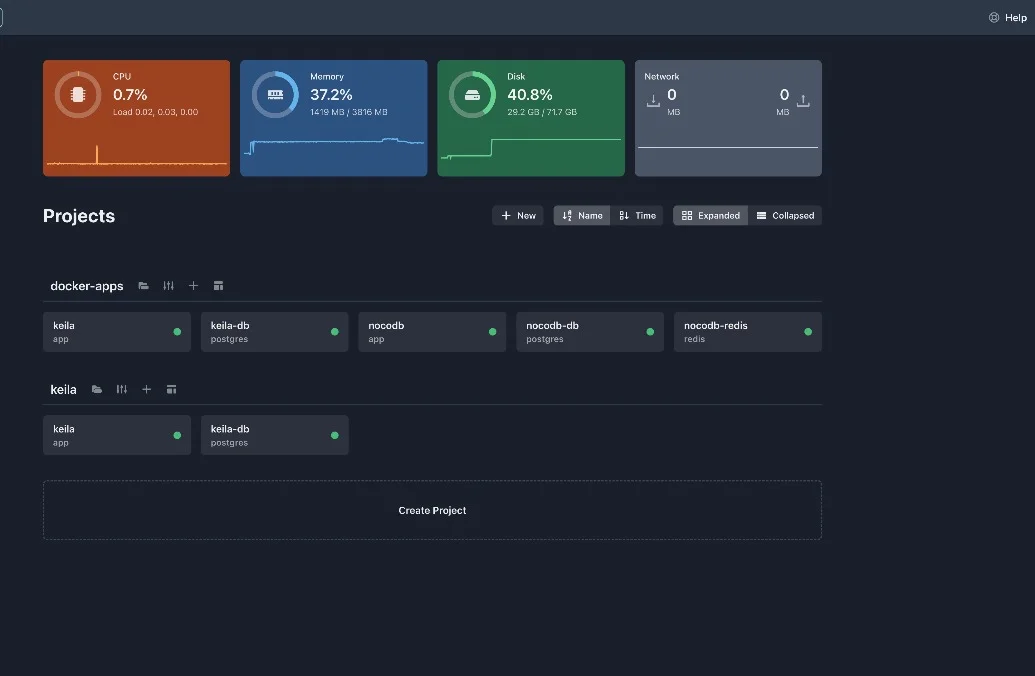1035x676 pixels.
Task: Open the nocodb app service card
Action: pyautogui.click(x=432, y=332)
